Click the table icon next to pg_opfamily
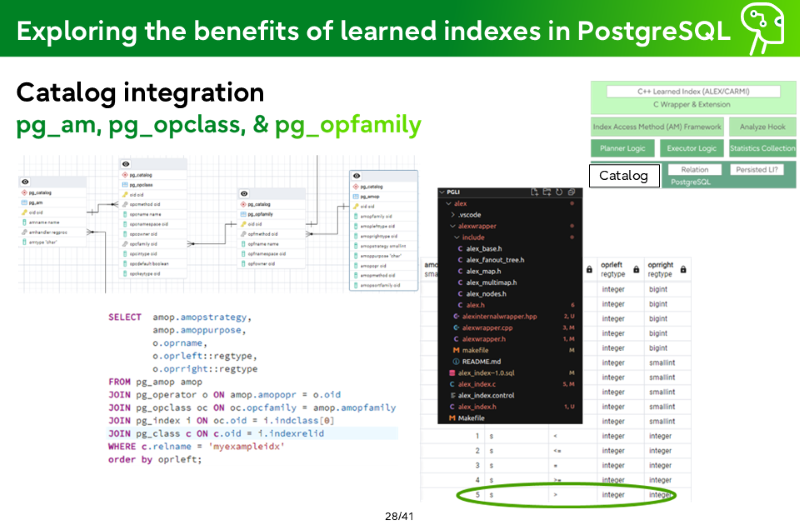Image resolution: width=800 pixels, height=526 pixels. coord(244,214)
